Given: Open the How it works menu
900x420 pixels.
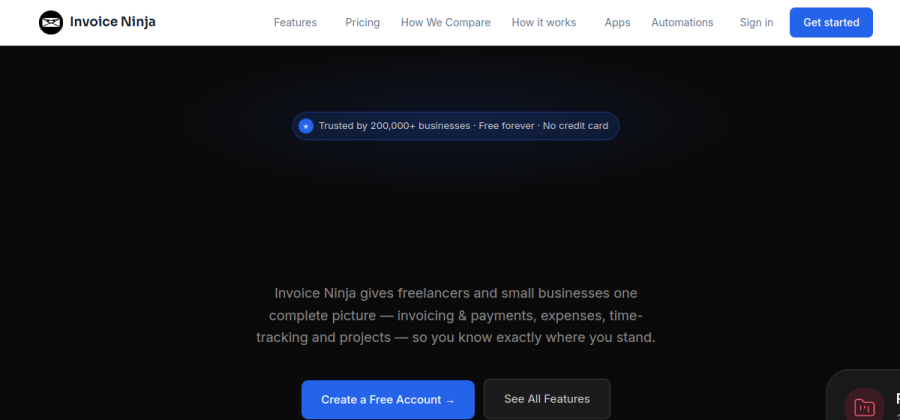Looking at the screenshot, I should [544, 22].
